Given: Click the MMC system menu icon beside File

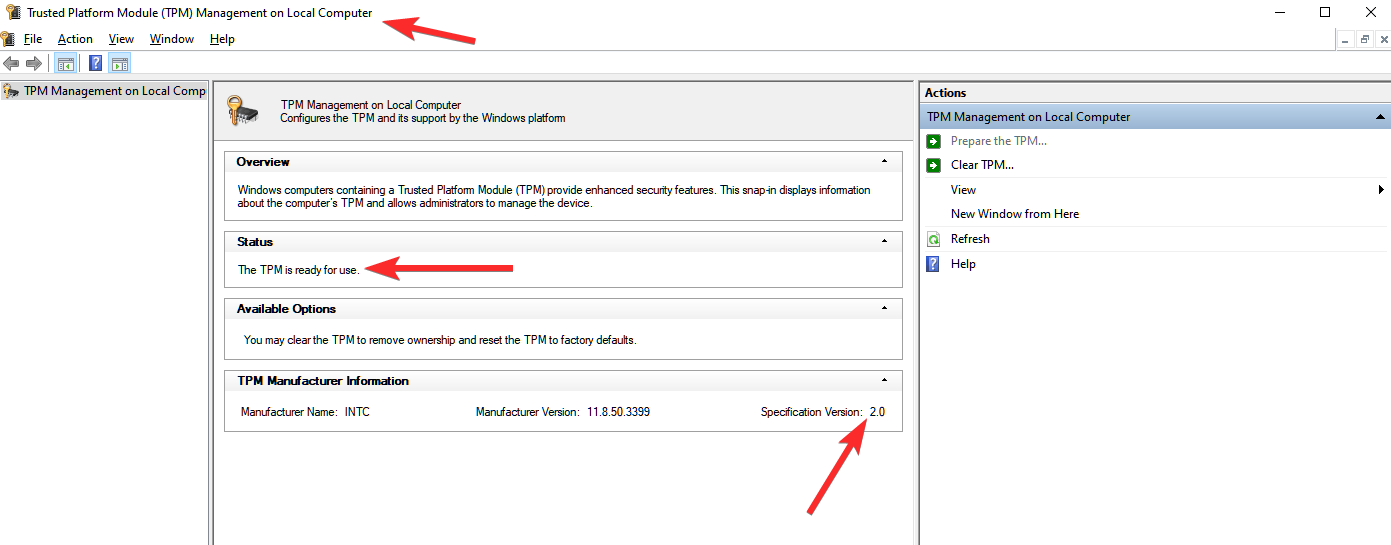Looking at the screenshot, I should point(8,39).
